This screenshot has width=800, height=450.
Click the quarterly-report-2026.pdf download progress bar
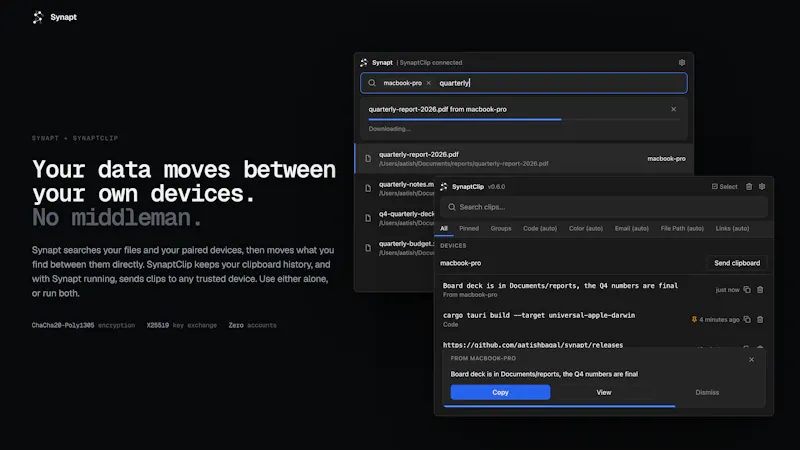tap(524, 119)
